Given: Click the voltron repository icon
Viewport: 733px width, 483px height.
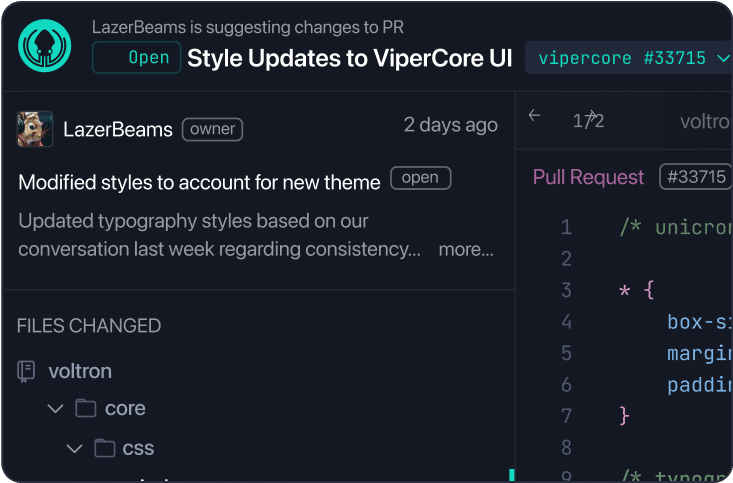Looking at the screenshot, I should (x=26, y=371).
